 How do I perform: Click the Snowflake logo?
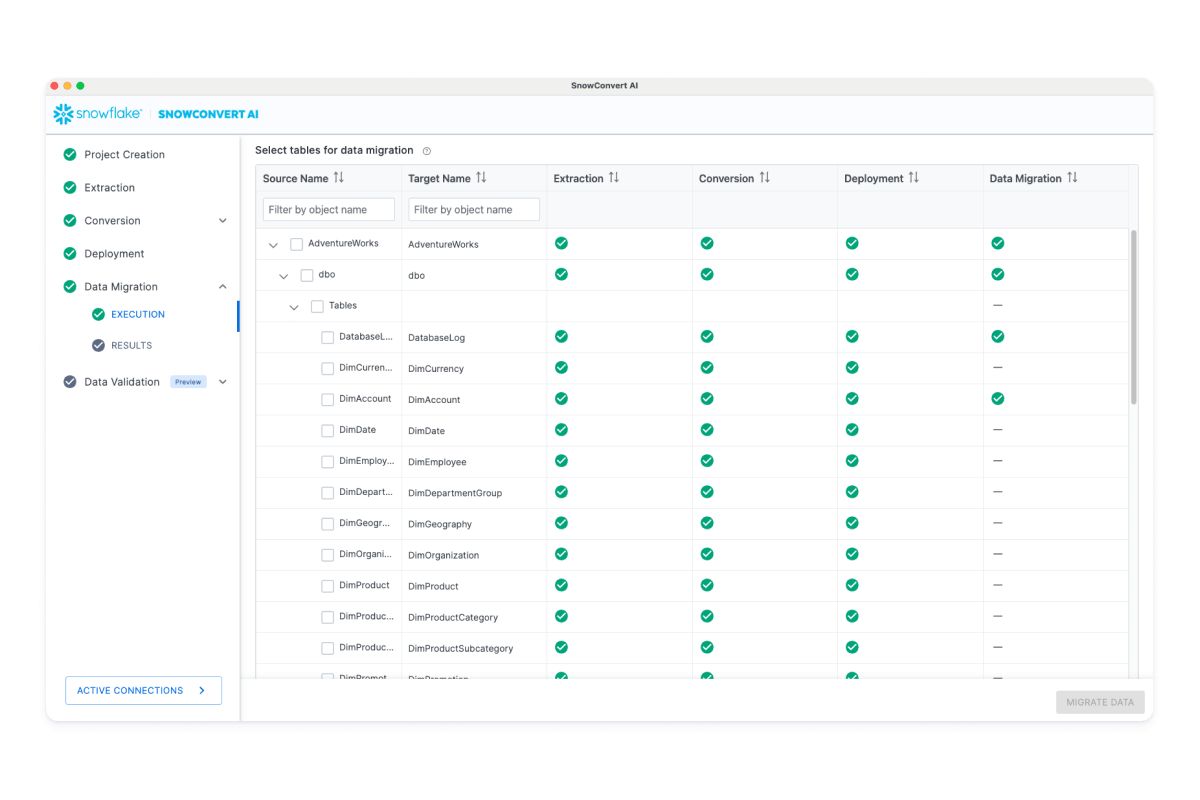[x=97, y=114]
